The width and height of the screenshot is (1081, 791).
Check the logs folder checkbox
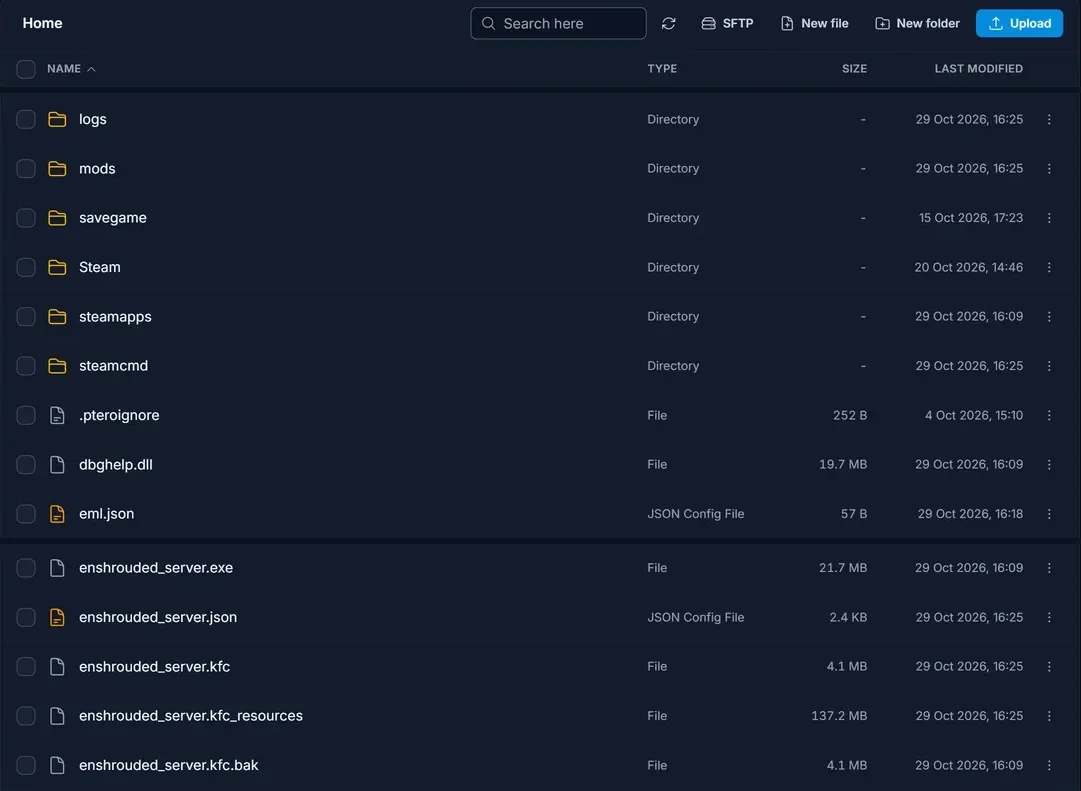[26, 119]
